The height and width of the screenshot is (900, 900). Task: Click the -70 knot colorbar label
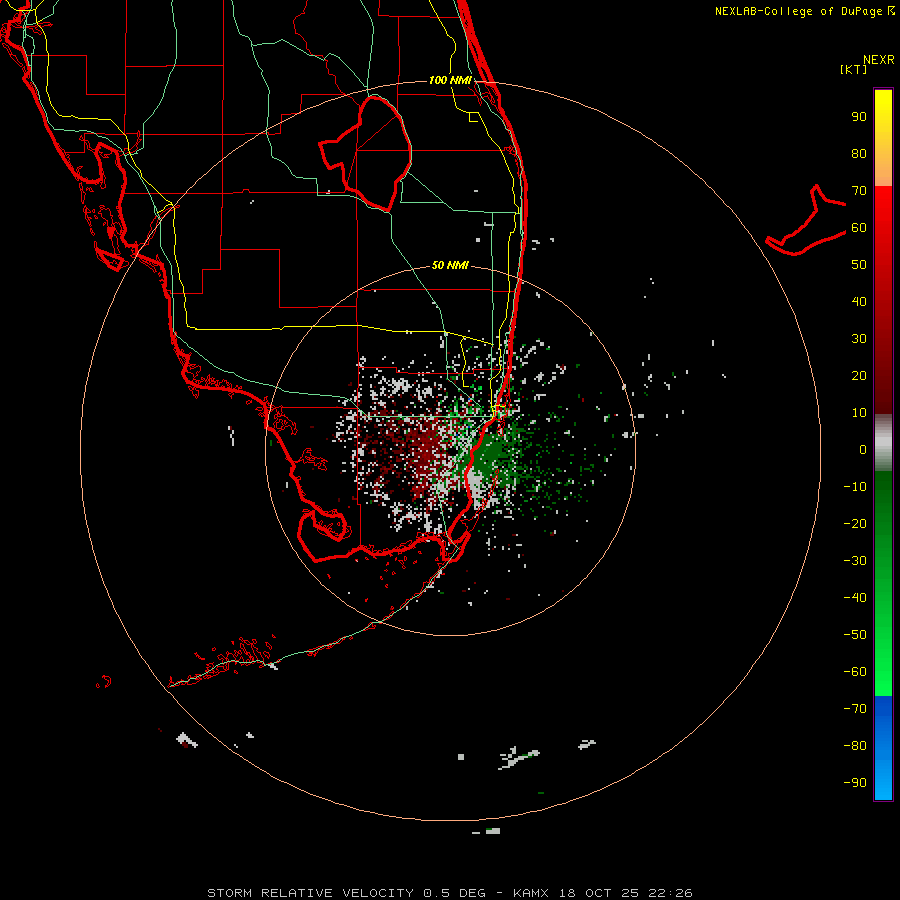(855, 709)
